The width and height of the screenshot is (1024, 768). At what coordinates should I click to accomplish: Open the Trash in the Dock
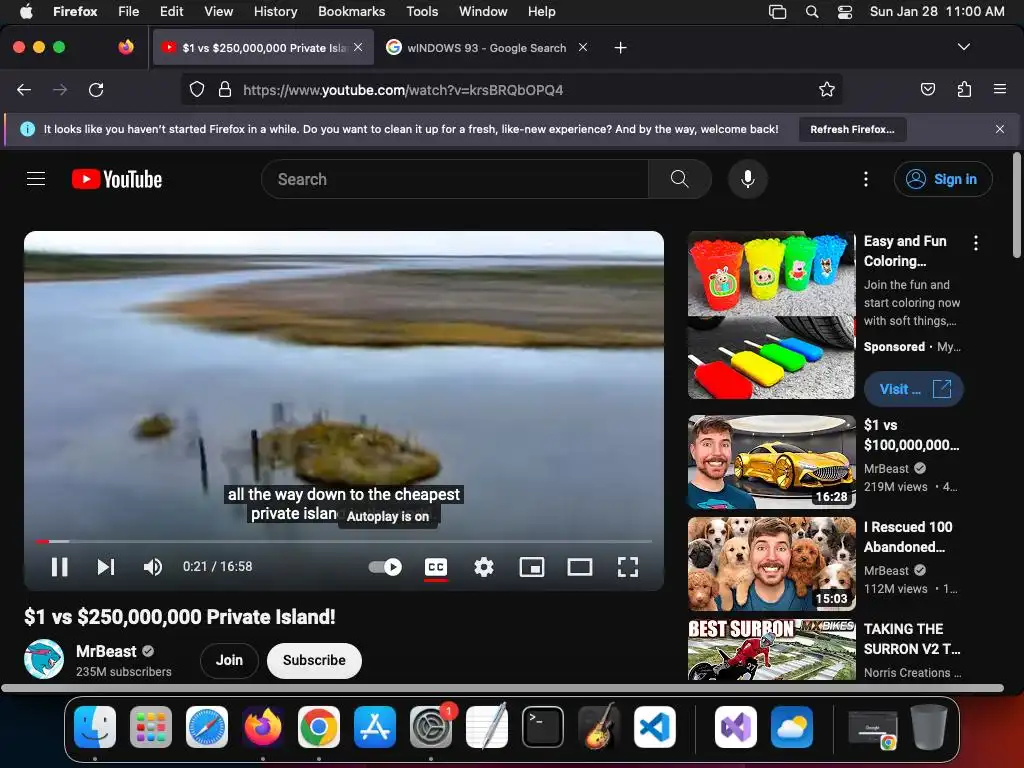(x=929, y=726)
